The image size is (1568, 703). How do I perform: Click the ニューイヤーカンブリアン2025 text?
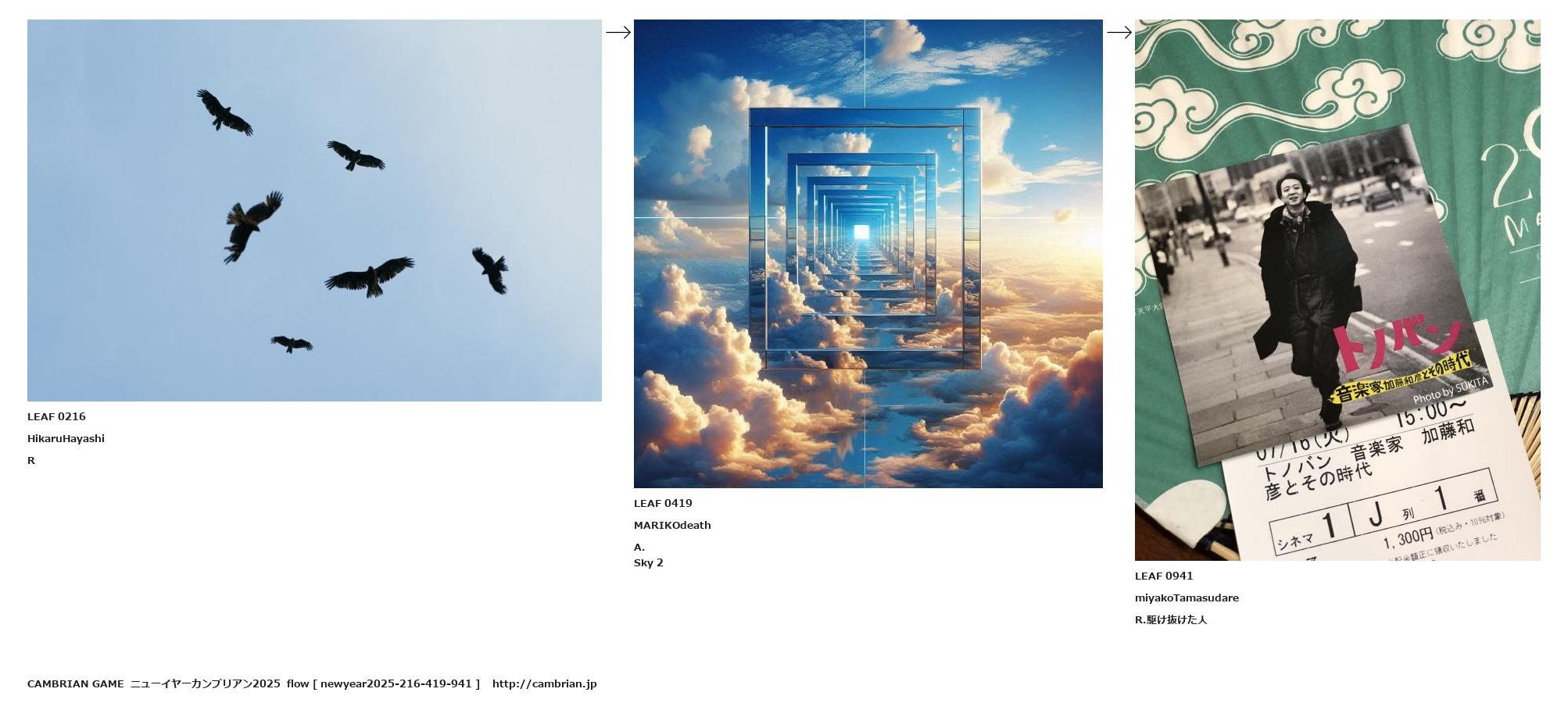coord(205,684)
